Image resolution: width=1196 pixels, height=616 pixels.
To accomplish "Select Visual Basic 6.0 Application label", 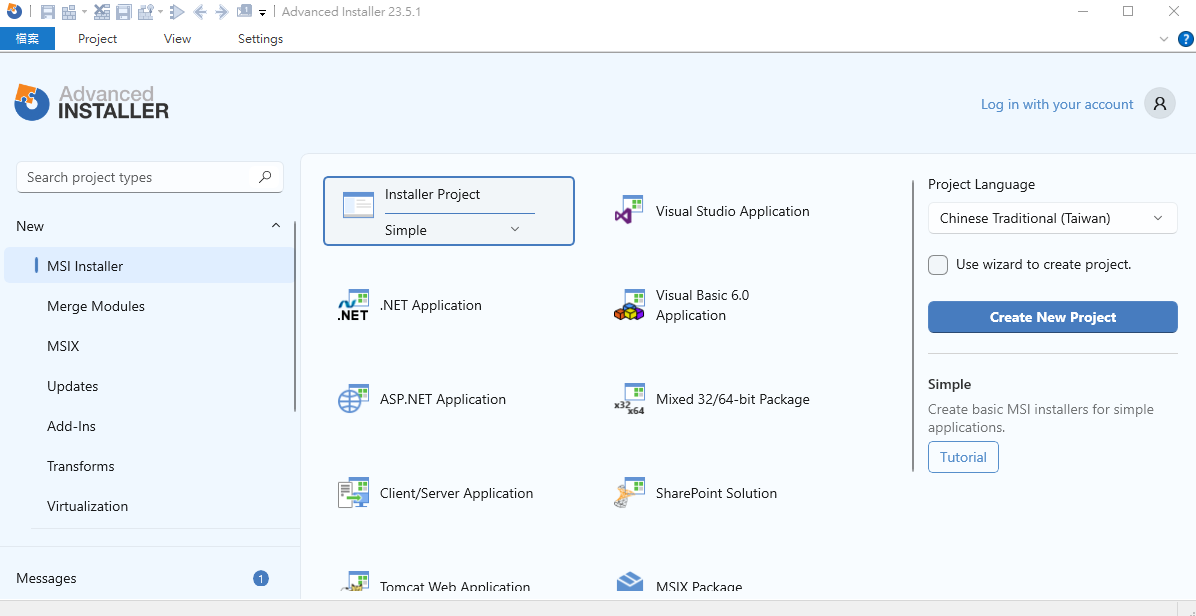I will 702,305.
